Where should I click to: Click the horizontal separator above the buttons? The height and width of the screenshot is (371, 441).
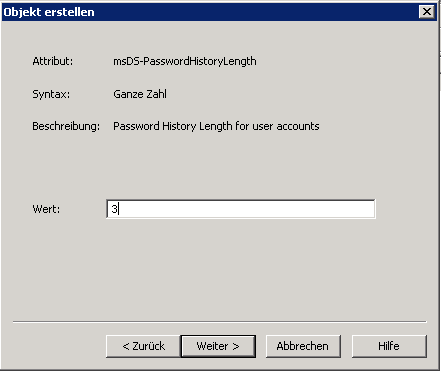point(220,322)
